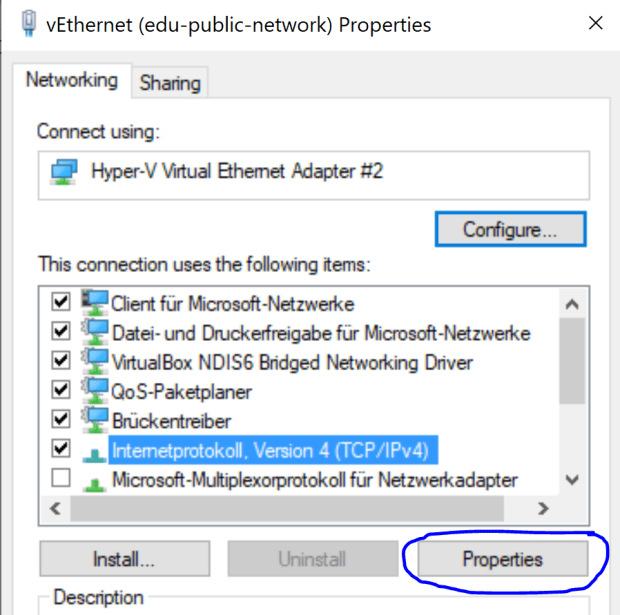Image resolution: width=620 pixels, height=615 pixels.
Task: Open adapter Configure dialog
Action: click(510, 229)
